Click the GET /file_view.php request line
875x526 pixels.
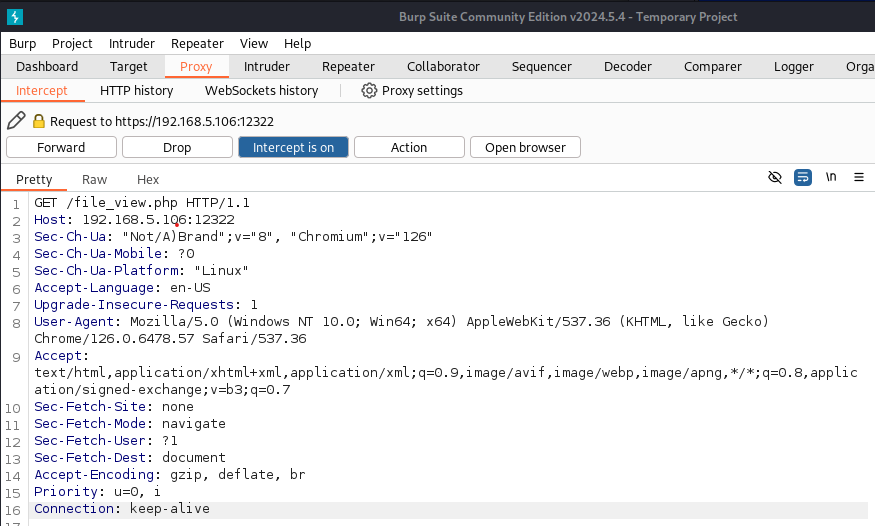[142, 202]
